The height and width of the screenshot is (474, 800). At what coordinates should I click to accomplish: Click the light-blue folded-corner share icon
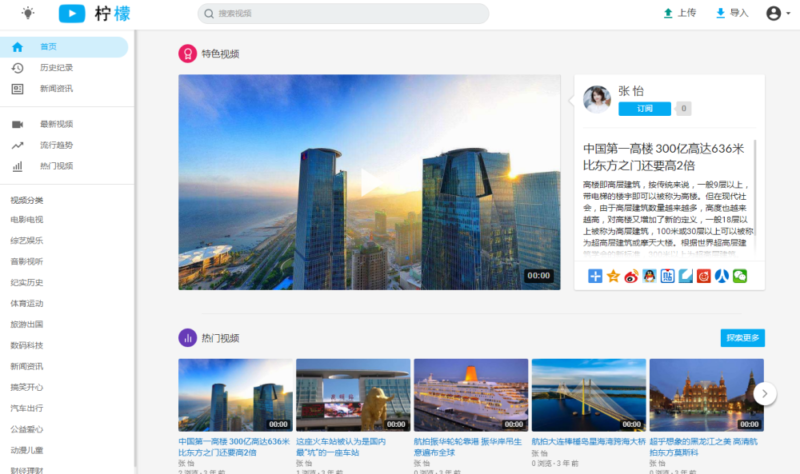pyautogui.click(x=686, y=276)
